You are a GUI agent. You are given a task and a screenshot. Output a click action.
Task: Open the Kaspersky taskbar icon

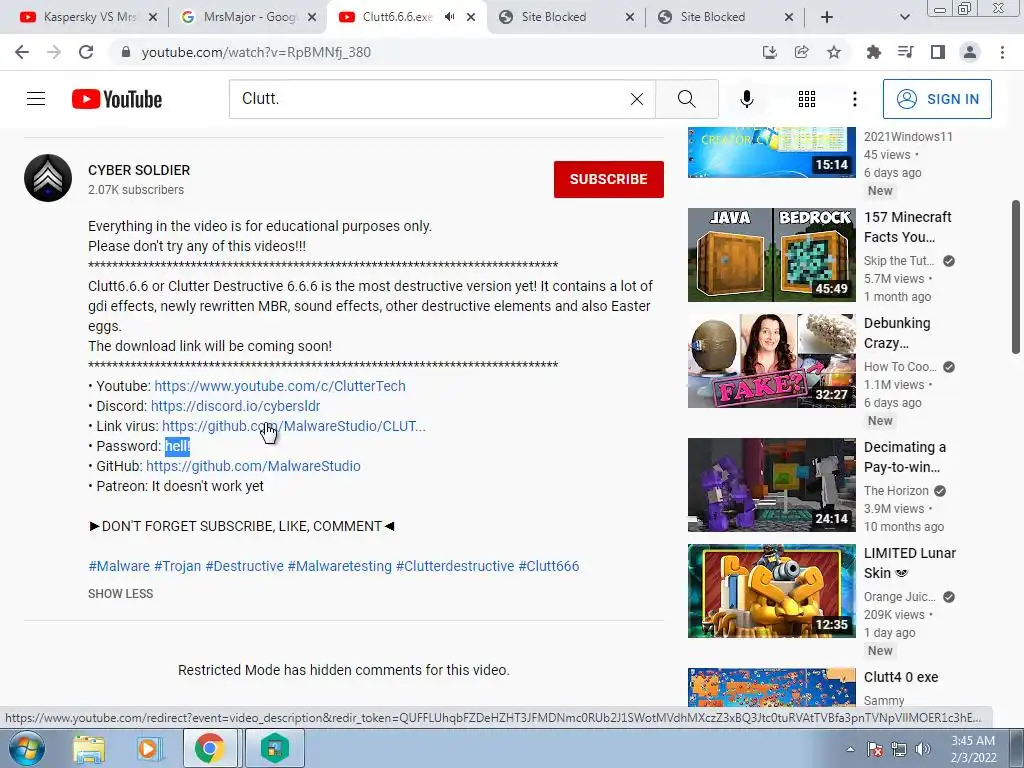[x=275, y=748]
